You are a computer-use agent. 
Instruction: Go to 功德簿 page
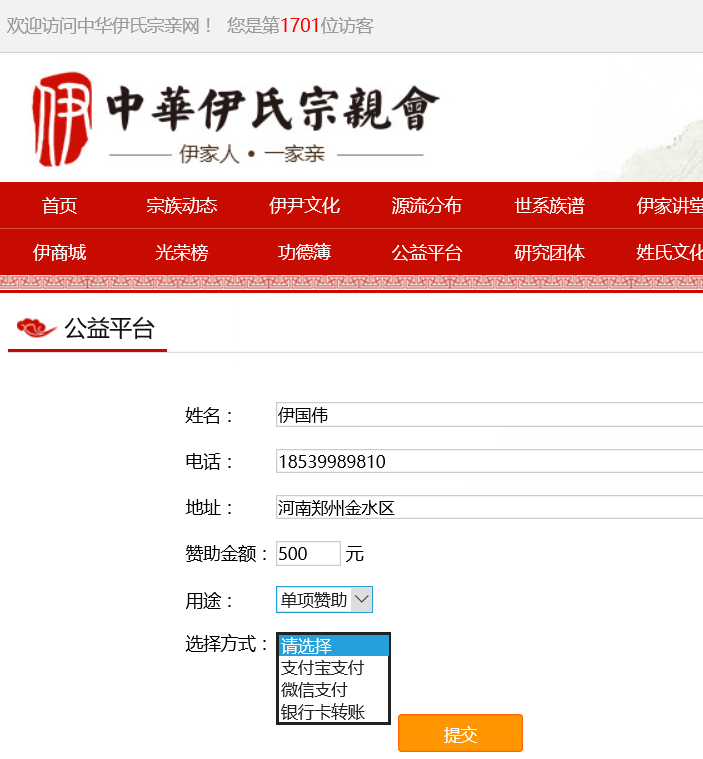(305, 253)
